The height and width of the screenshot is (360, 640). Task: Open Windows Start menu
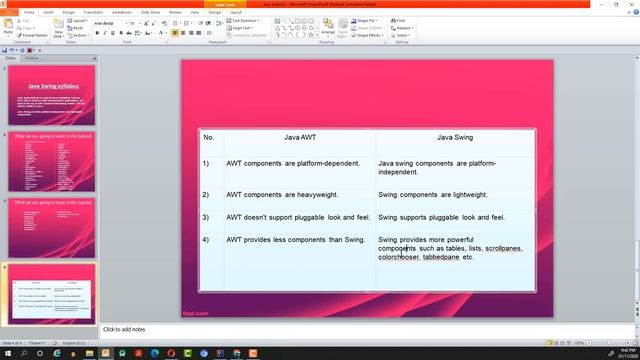pos(7,353)
